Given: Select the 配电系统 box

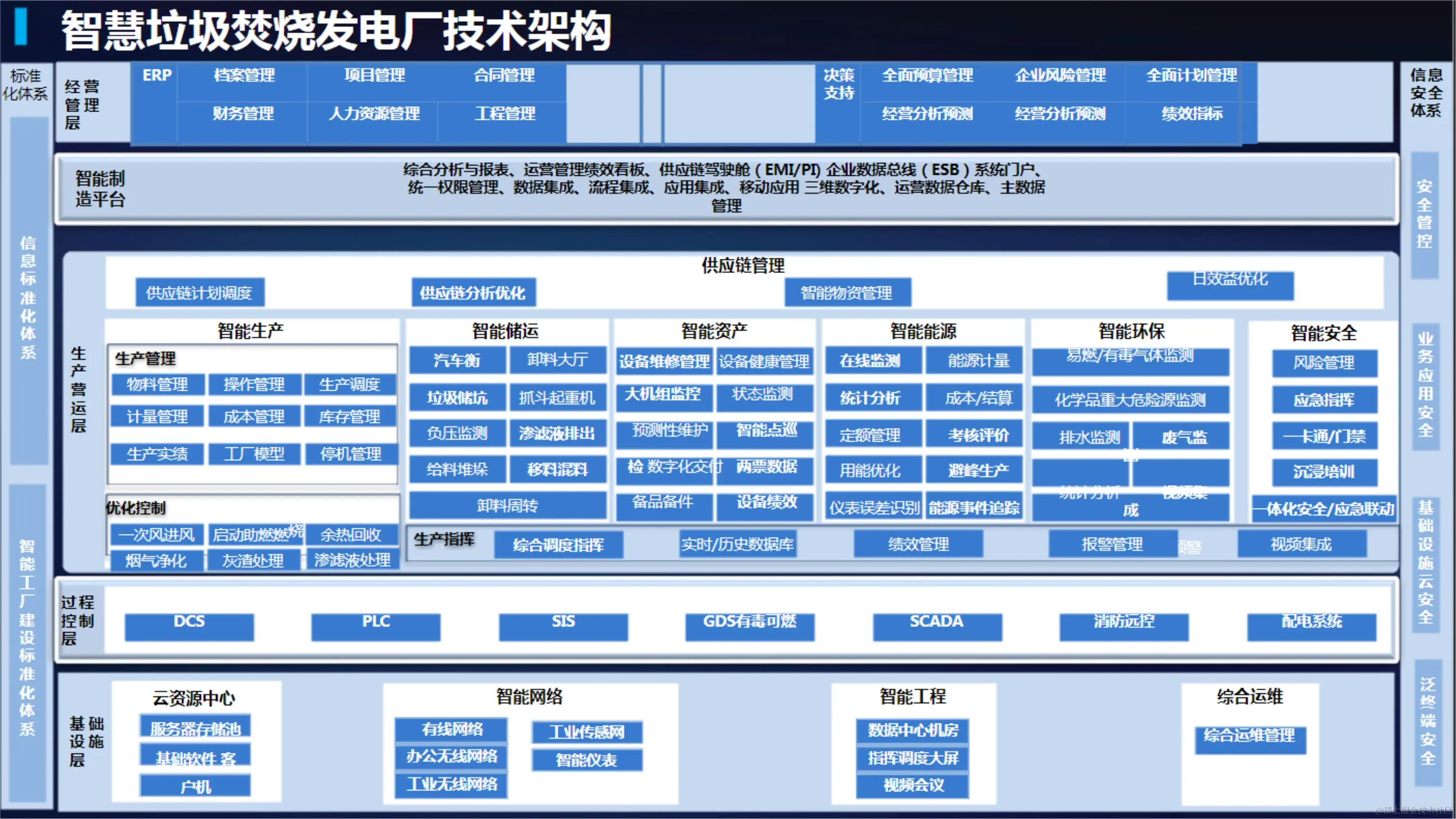Looking at the screenshot, I should (x=1312, y=627).
